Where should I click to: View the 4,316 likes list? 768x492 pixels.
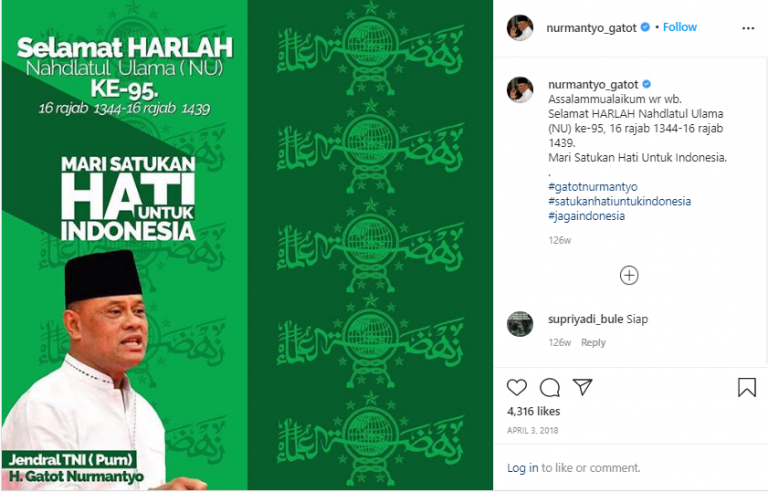(x=533, y=411)
